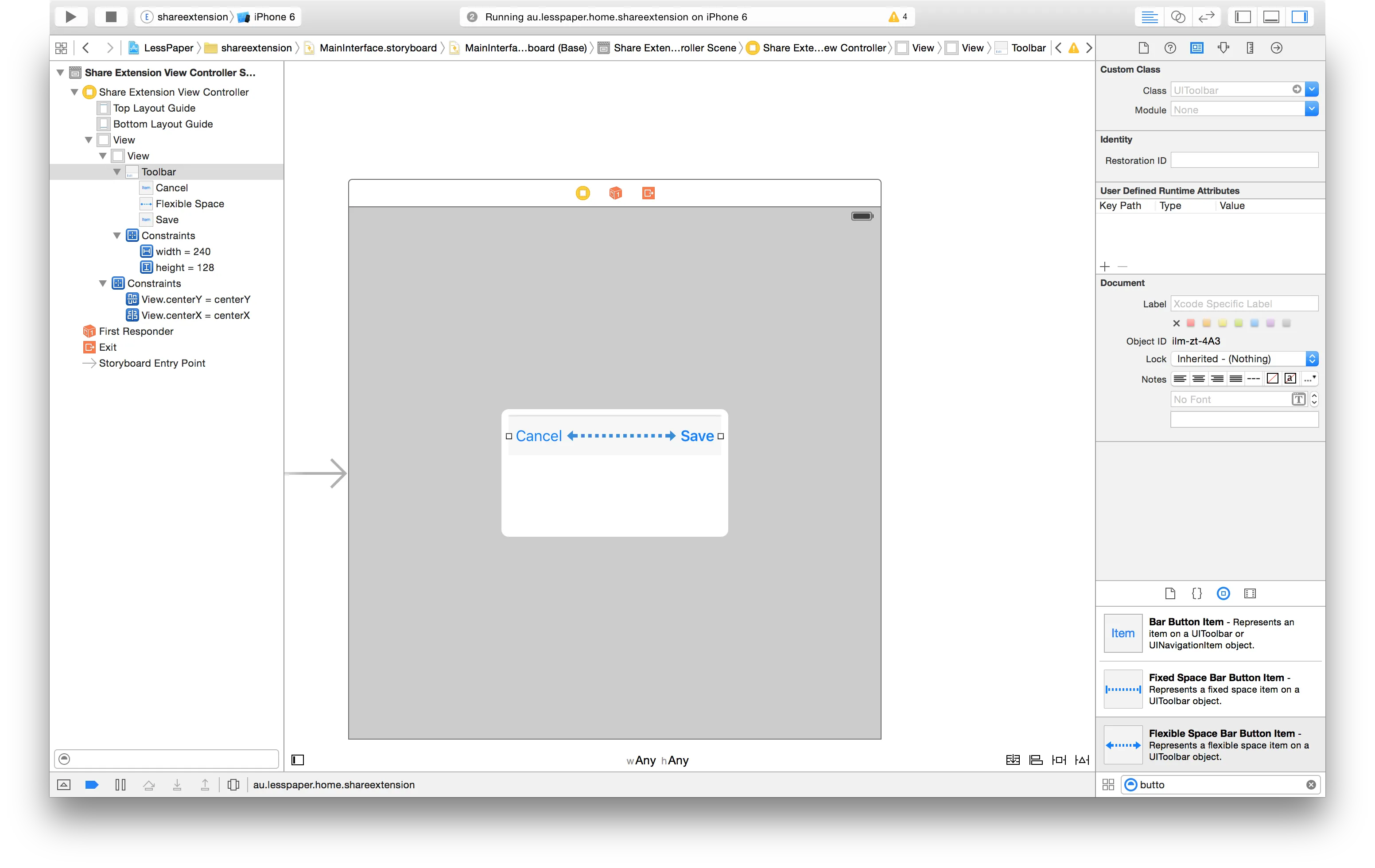Toggle the Debug area visibility
Image resolution: width=1375 pixels, height=868 pixels.
point(1271,16)
